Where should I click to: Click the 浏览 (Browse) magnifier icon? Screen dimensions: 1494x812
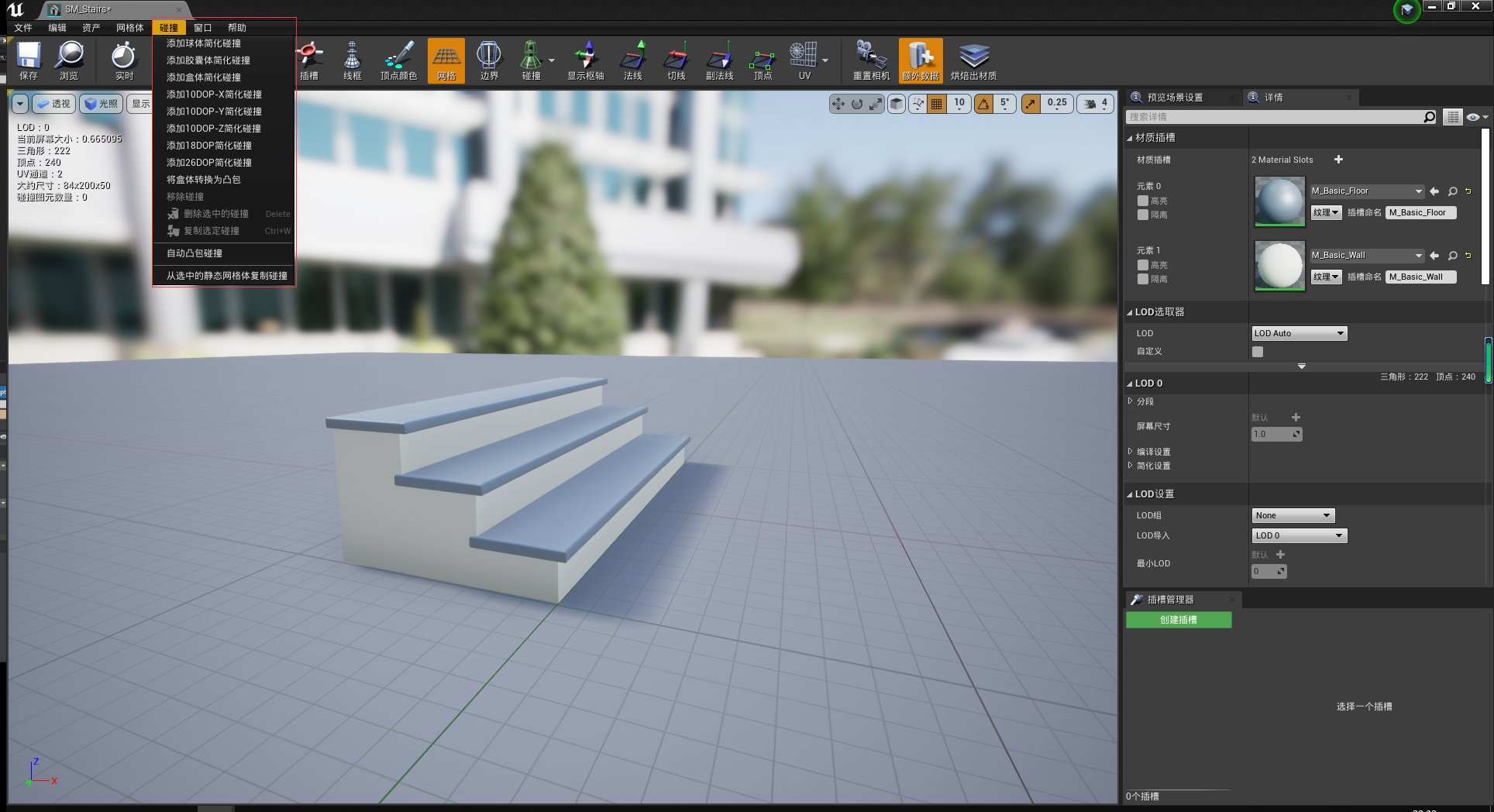tap(69, 60)
